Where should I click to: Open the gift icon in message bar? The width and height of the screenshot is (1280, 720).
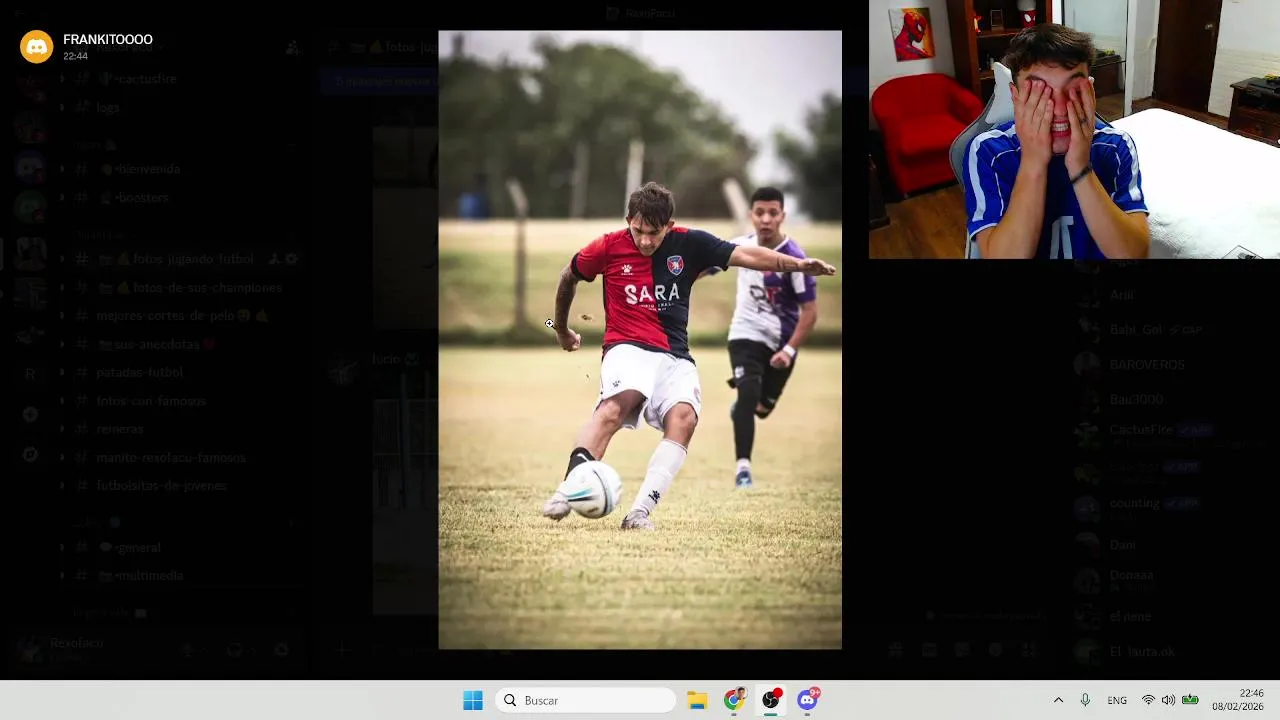point(896,650)
